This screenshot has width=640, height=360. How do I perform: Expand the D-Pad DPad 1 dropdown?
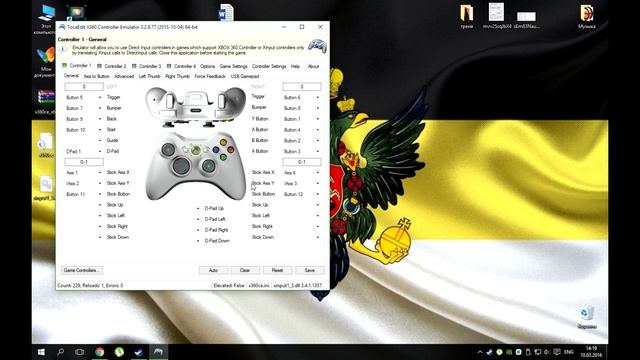pyautogui.click(x=100, y=151)
